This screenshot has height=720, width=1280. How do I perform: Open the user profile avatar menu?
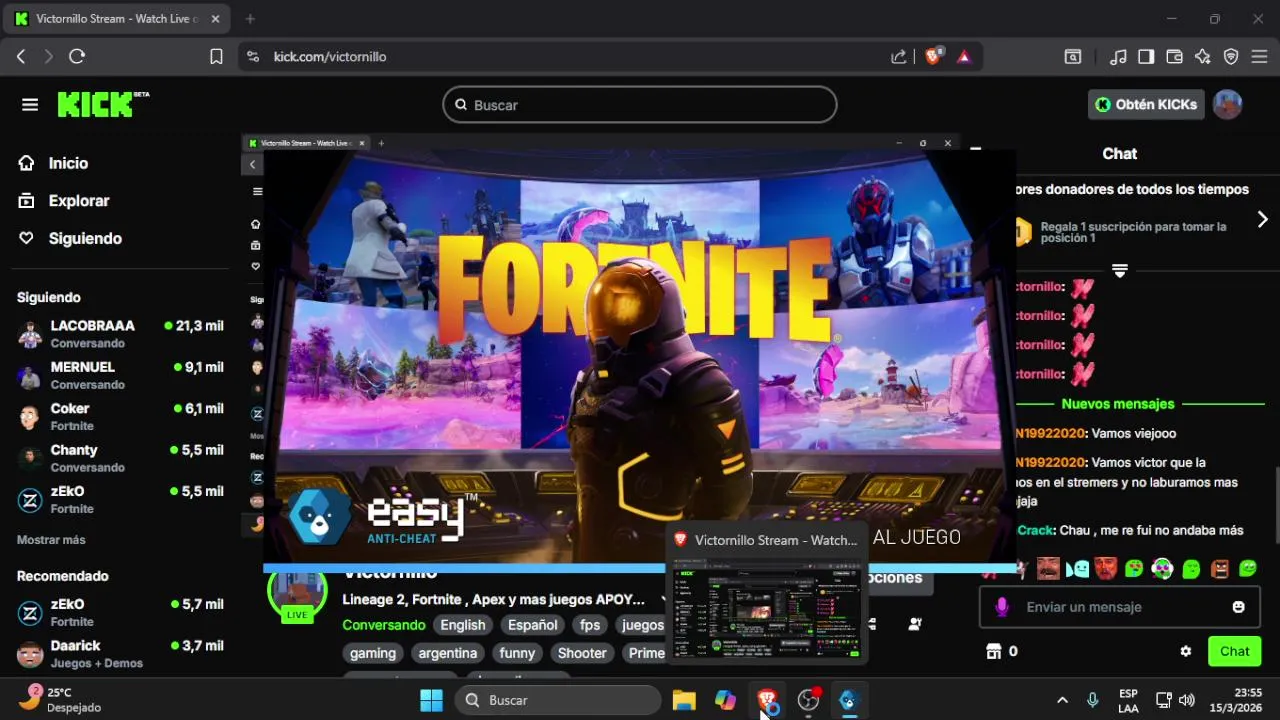[1227, 105]
